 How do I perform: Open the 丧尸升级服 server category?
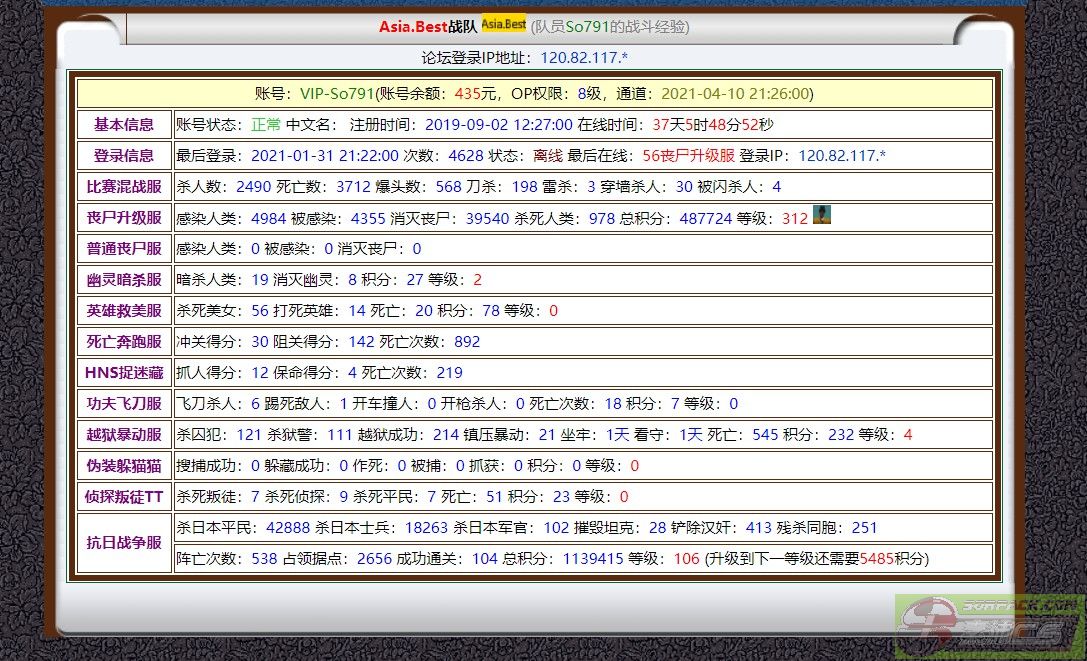(124, 218)
